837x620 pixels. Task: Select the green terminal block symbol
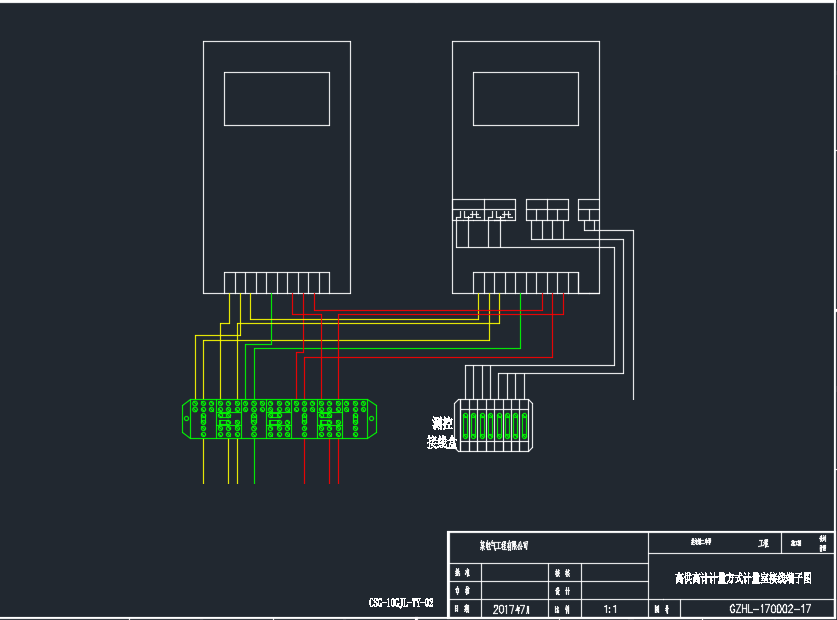[279, 419]
